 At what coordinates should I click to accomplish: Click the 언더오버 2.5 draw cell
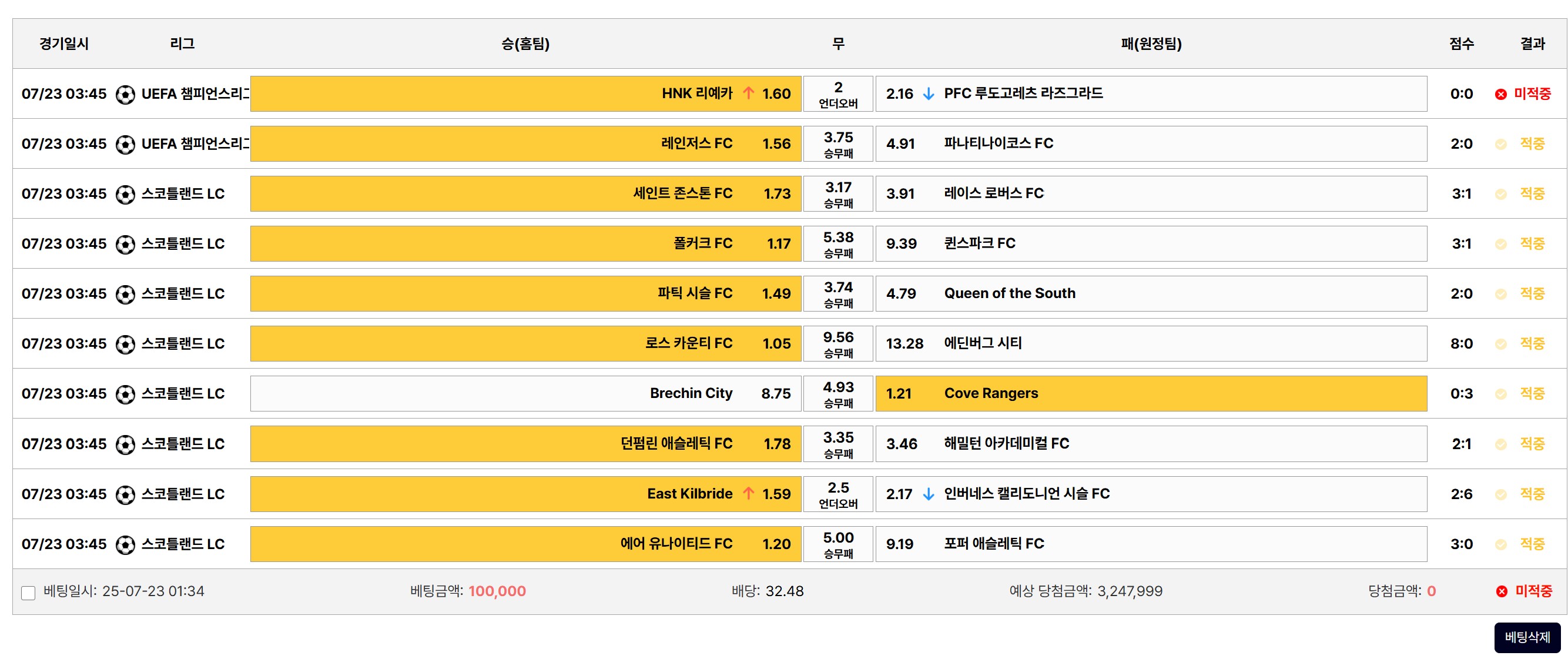tap(837, 494)
